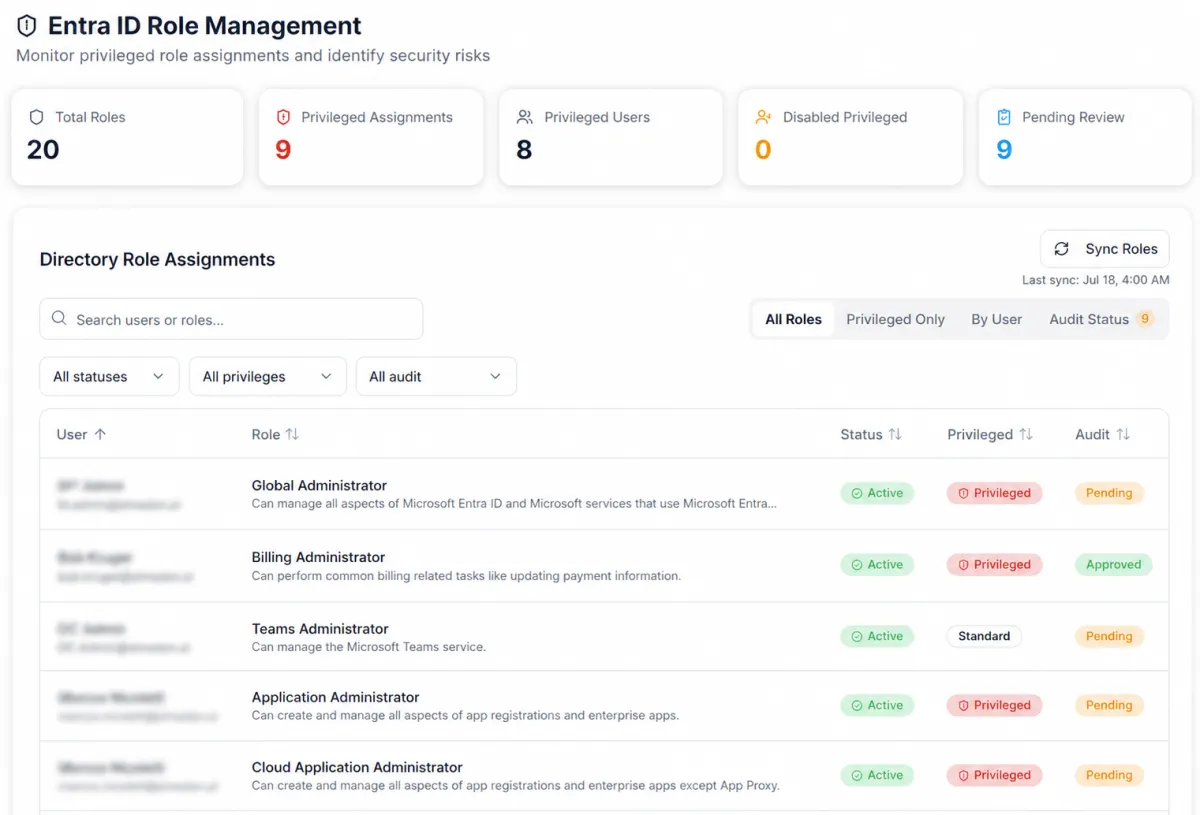The height and width of the screenshot is (815, 1200).
Task: Click the Role column header
Action: click(x=275, y=434)
